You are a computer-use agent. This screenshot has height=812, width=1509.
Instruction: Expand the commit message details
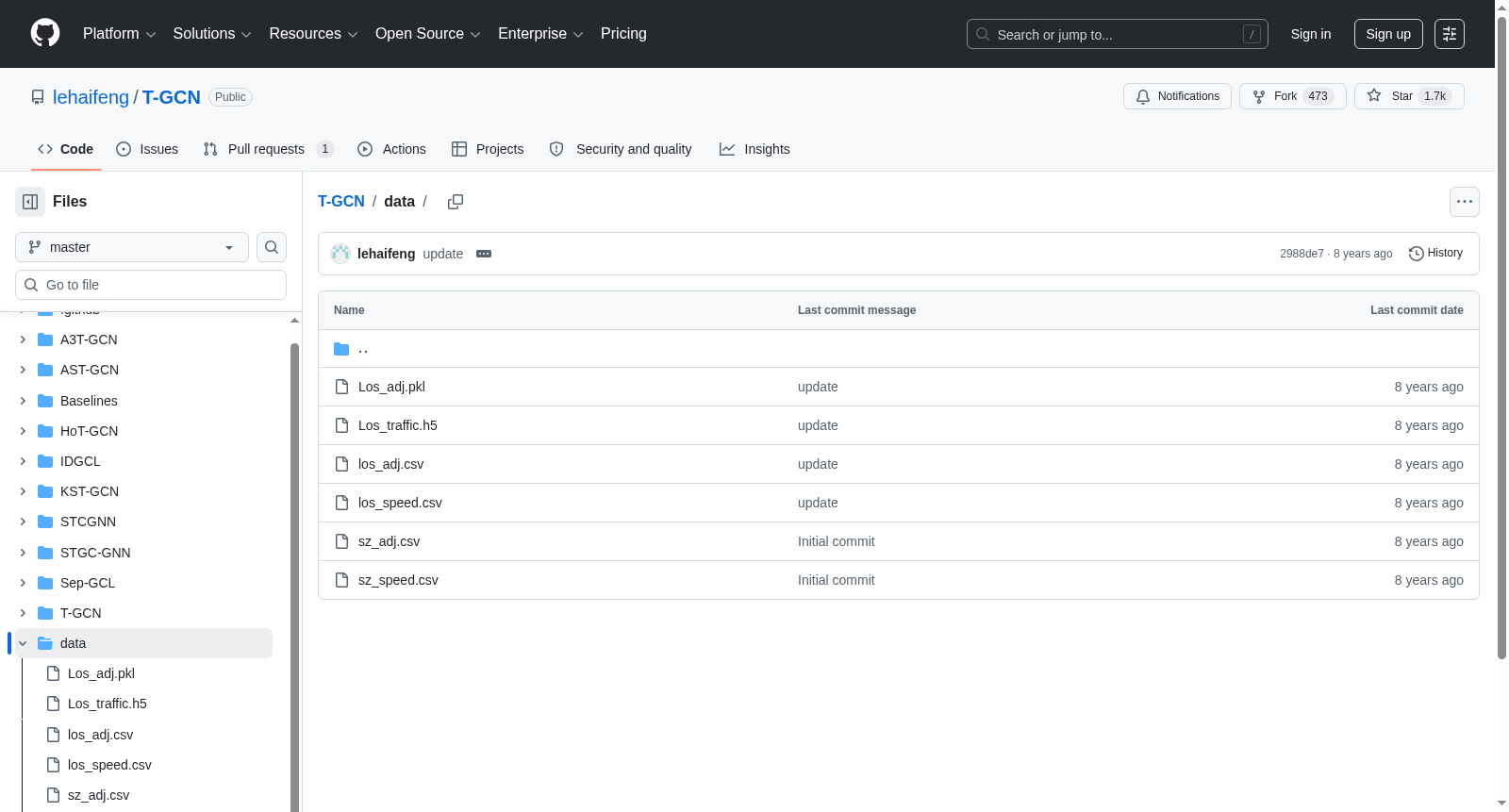point(484,254)
